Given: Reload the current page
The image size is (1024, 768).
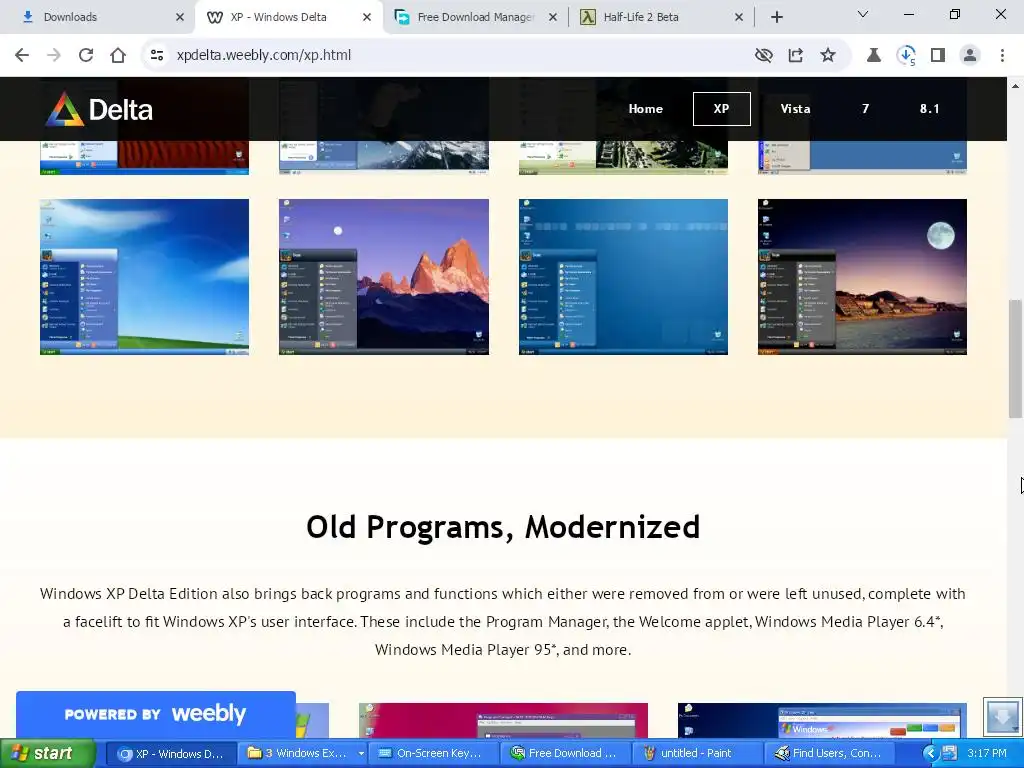Looking at the screenshot, I should (86, 55).
